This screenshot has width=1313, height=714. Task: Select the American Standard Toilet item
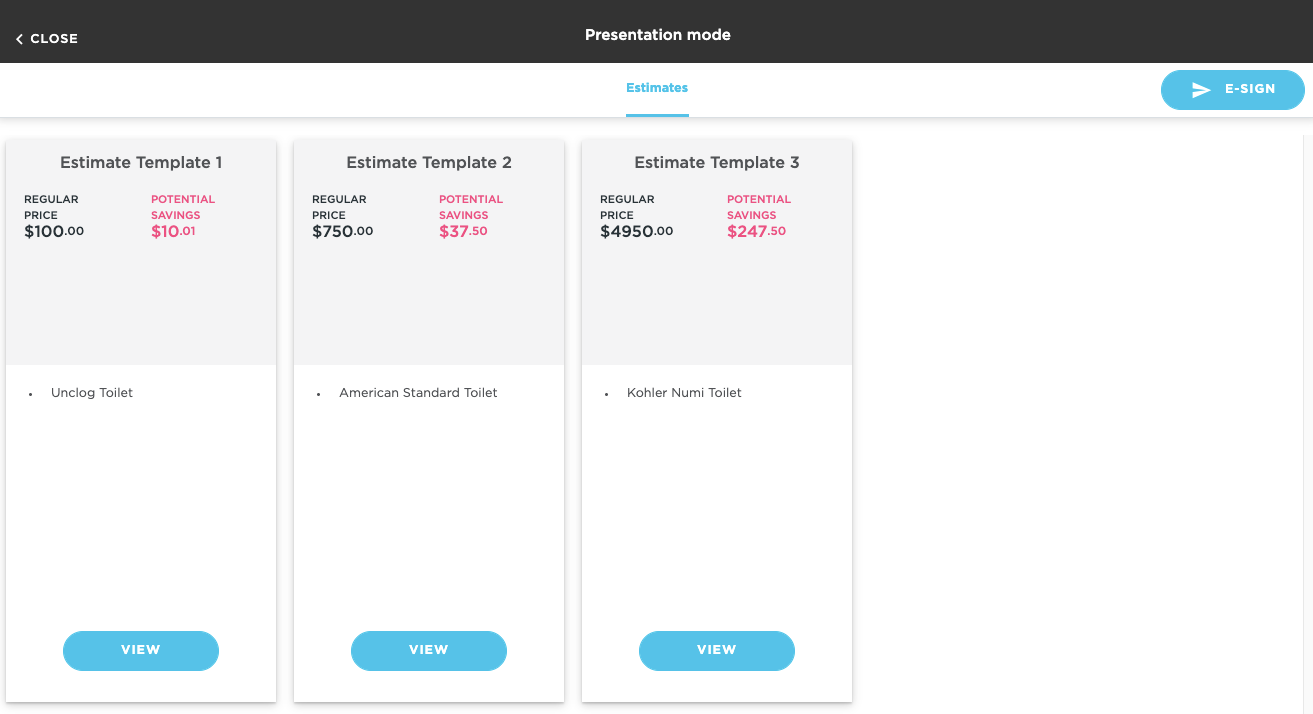(418, 392)
